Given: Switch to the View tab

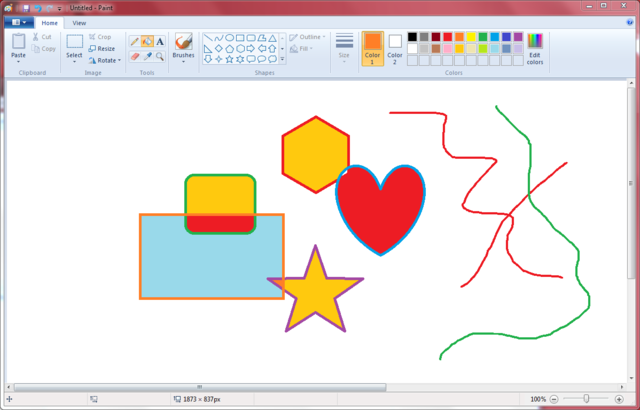Looking at the screenshot, I should coord(79,23).
